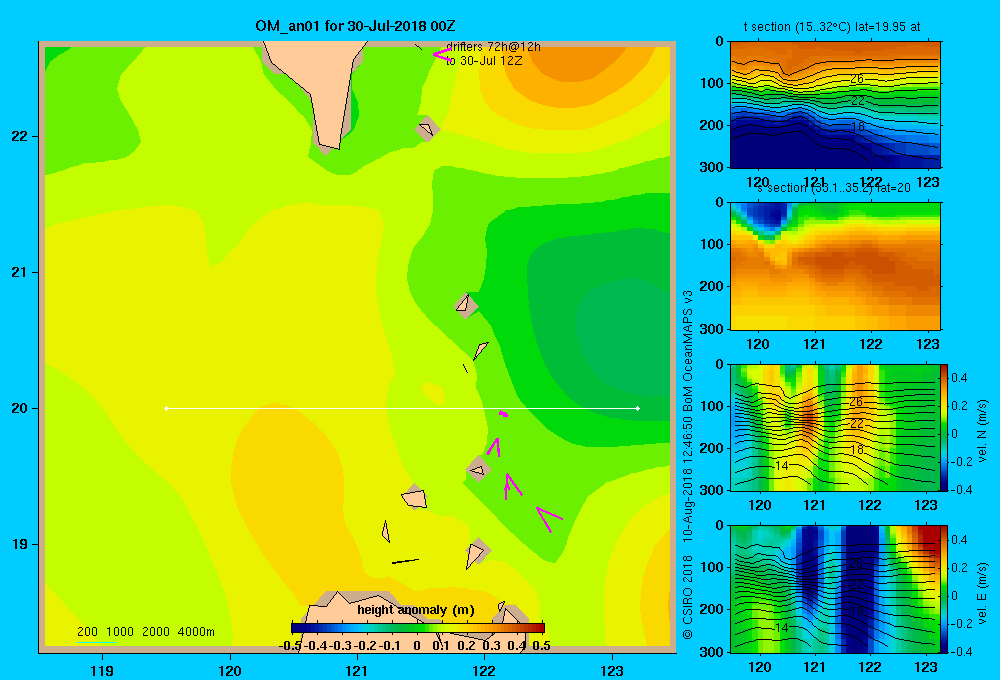The image size is (1000, 680).
Task: Click the white transect line's left endpoint
Action: [x=166, y=408]
